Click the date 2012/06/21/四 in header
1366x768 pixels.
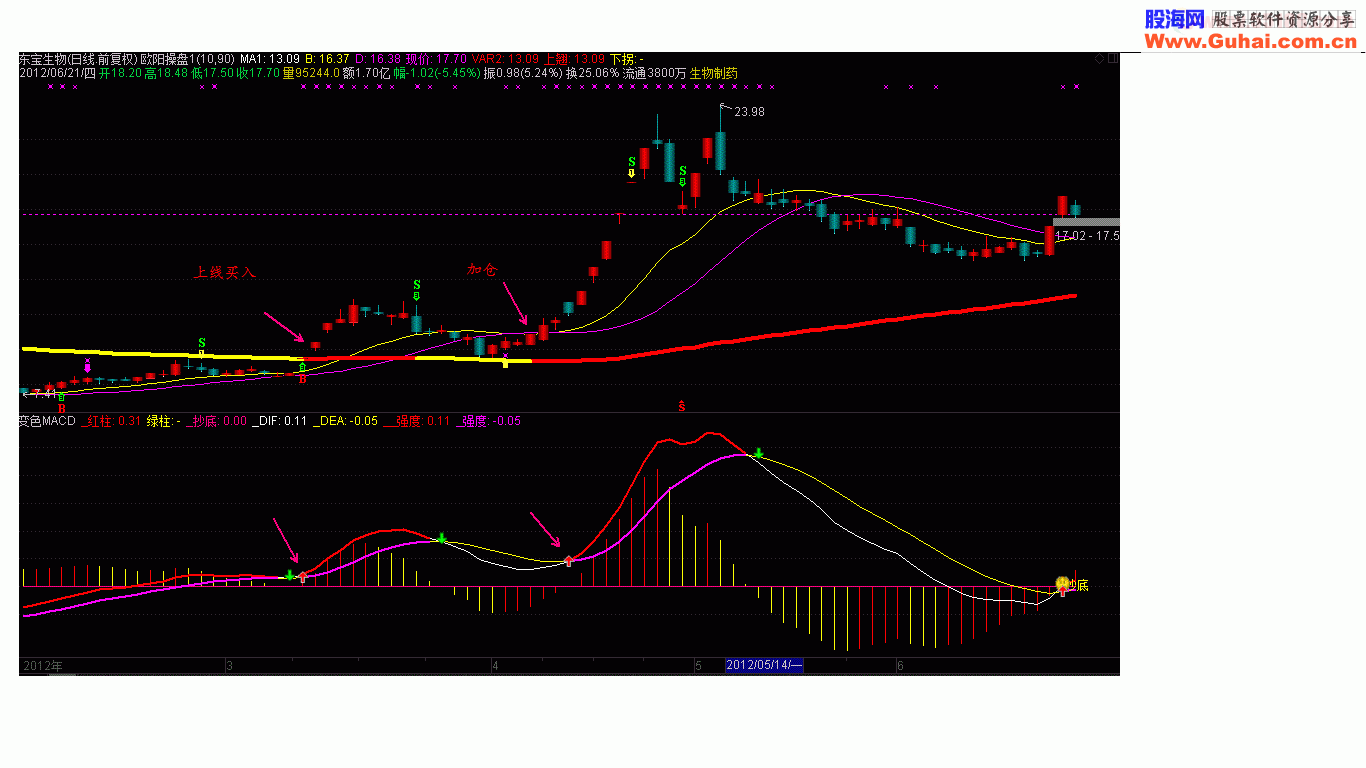57,73
